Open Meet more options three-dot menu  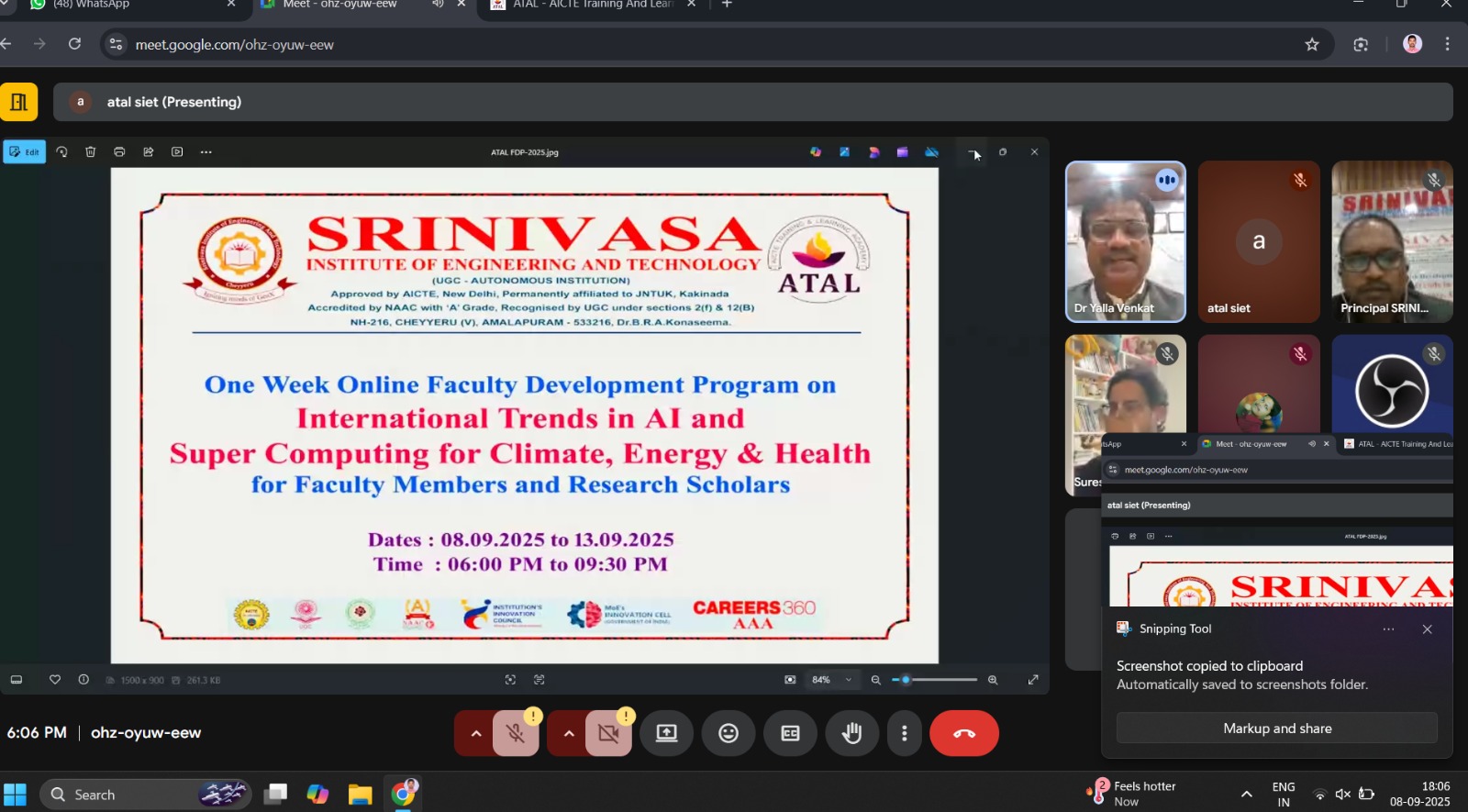coord(905,733)
